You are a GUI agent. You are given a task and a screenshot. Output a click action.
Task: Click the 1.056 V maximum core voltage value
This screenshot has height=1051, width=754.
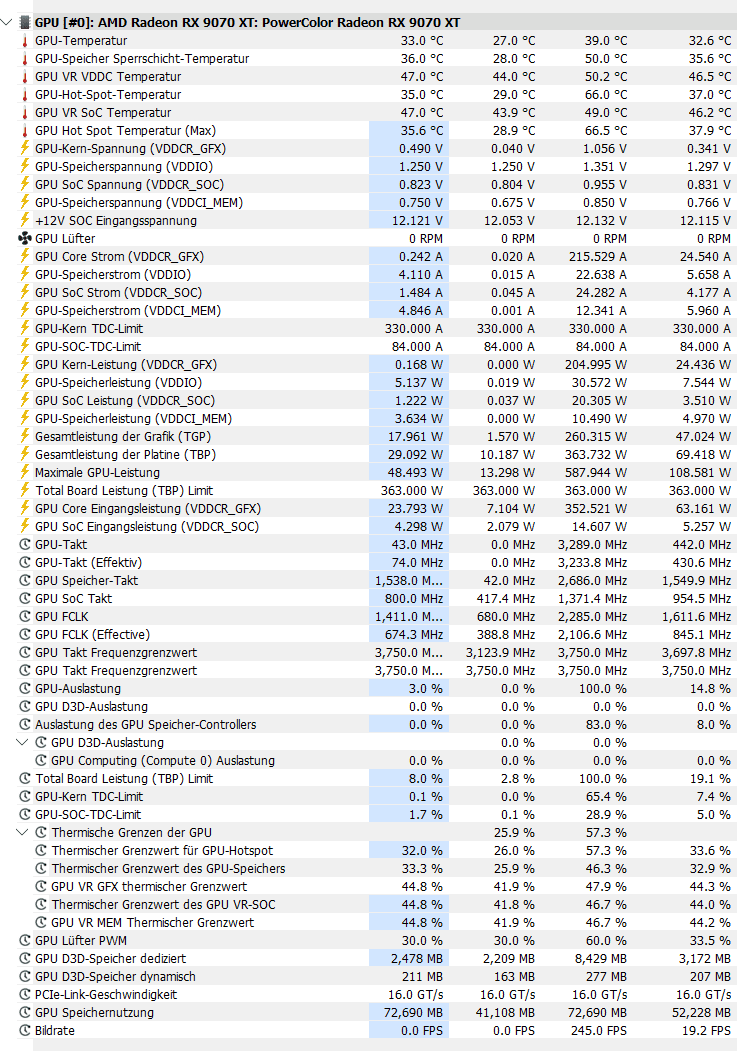click(x=605, y=149)
